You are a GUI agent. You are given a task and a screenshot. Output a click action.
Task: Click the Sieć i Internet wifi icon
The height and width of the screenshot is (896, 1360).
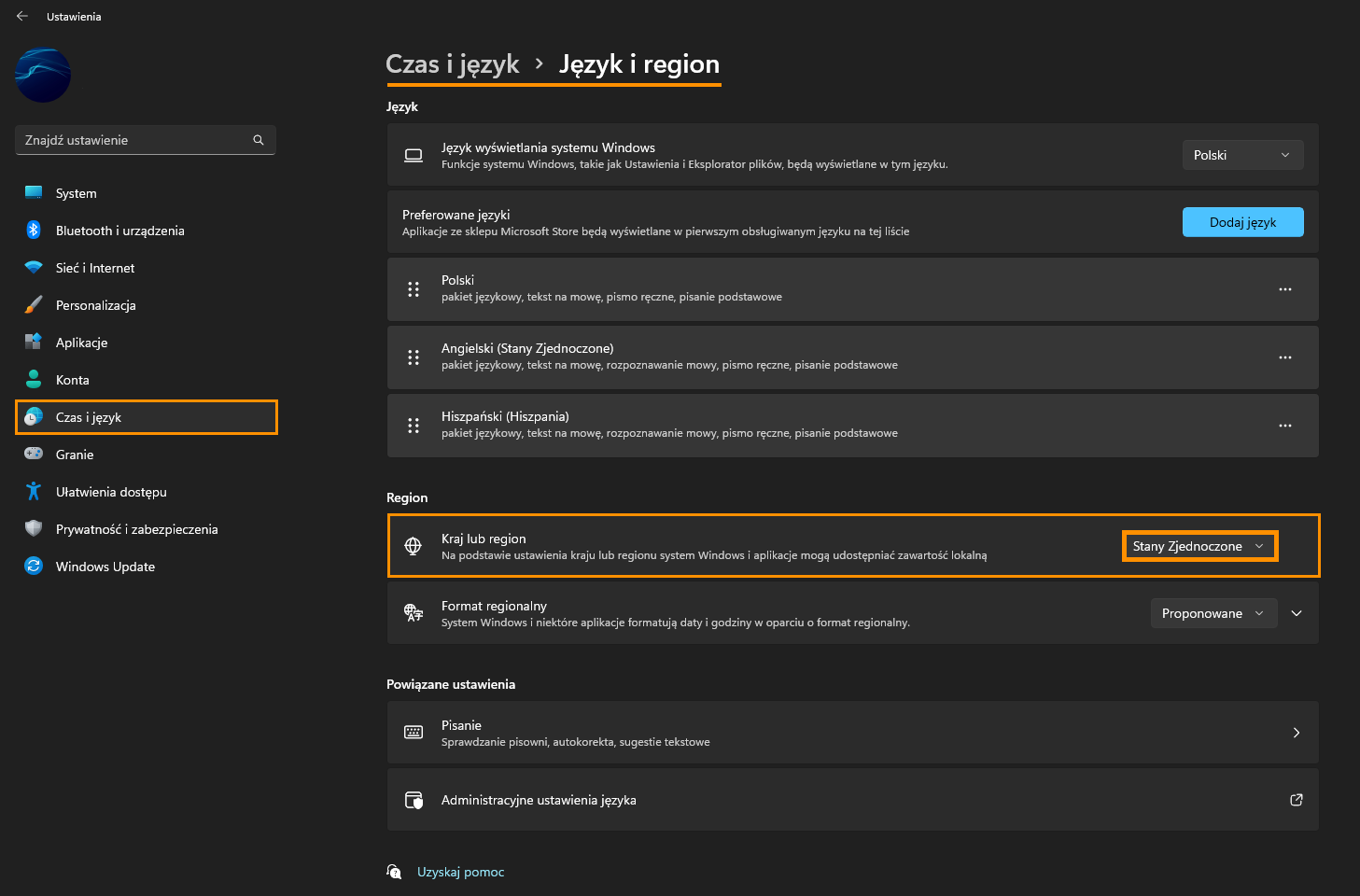[34, 268]
